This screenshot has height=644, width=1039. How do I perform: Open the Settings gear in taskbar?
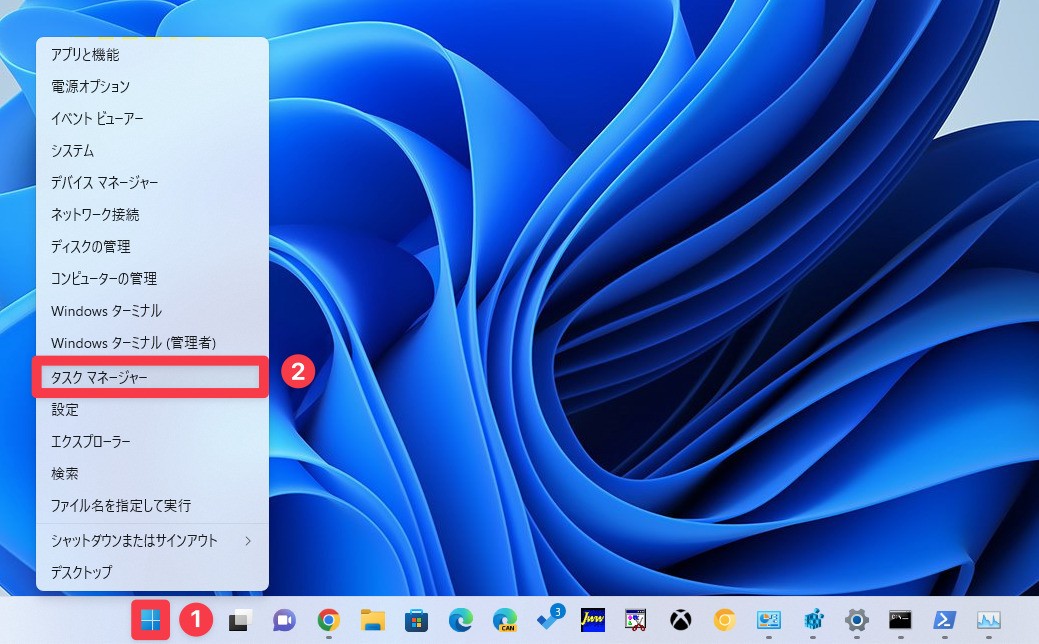[856, 620]
